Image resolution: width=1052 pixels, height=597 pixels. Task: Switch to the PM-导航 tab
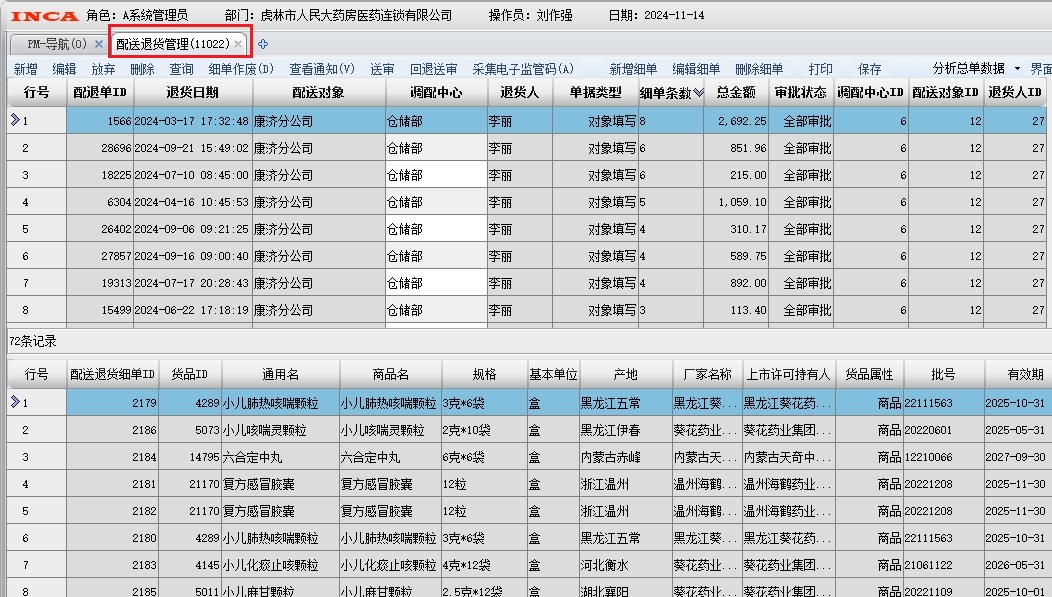[56, 44]
